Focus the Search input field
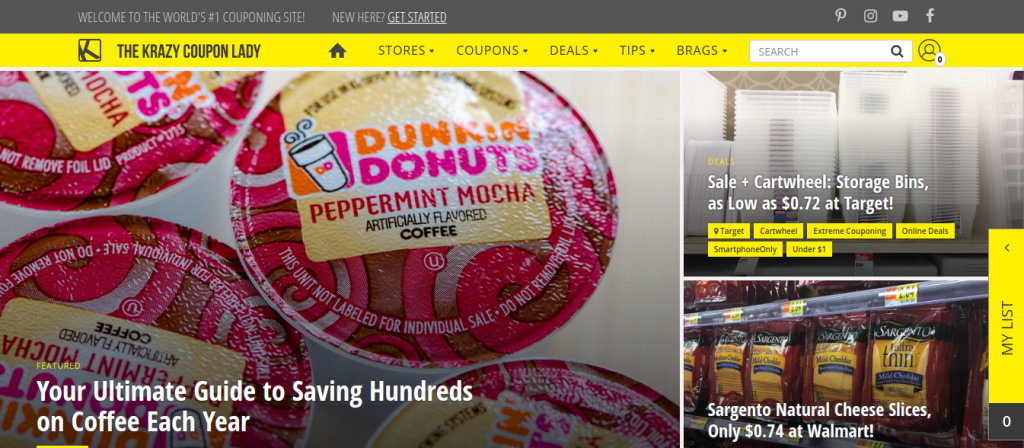Image resolution: width=1024 pixels, height=448 pixels. [x=822, y=51]
